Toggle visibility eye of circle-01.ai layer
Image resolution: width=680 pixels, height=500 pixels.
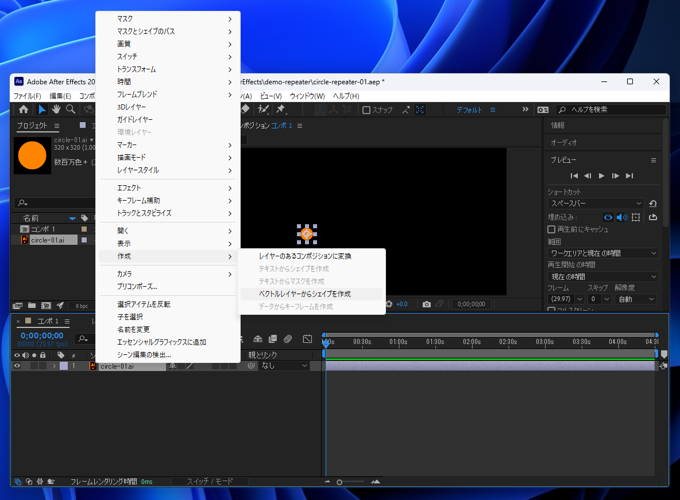pyautogui.click(x=17, y=366)
